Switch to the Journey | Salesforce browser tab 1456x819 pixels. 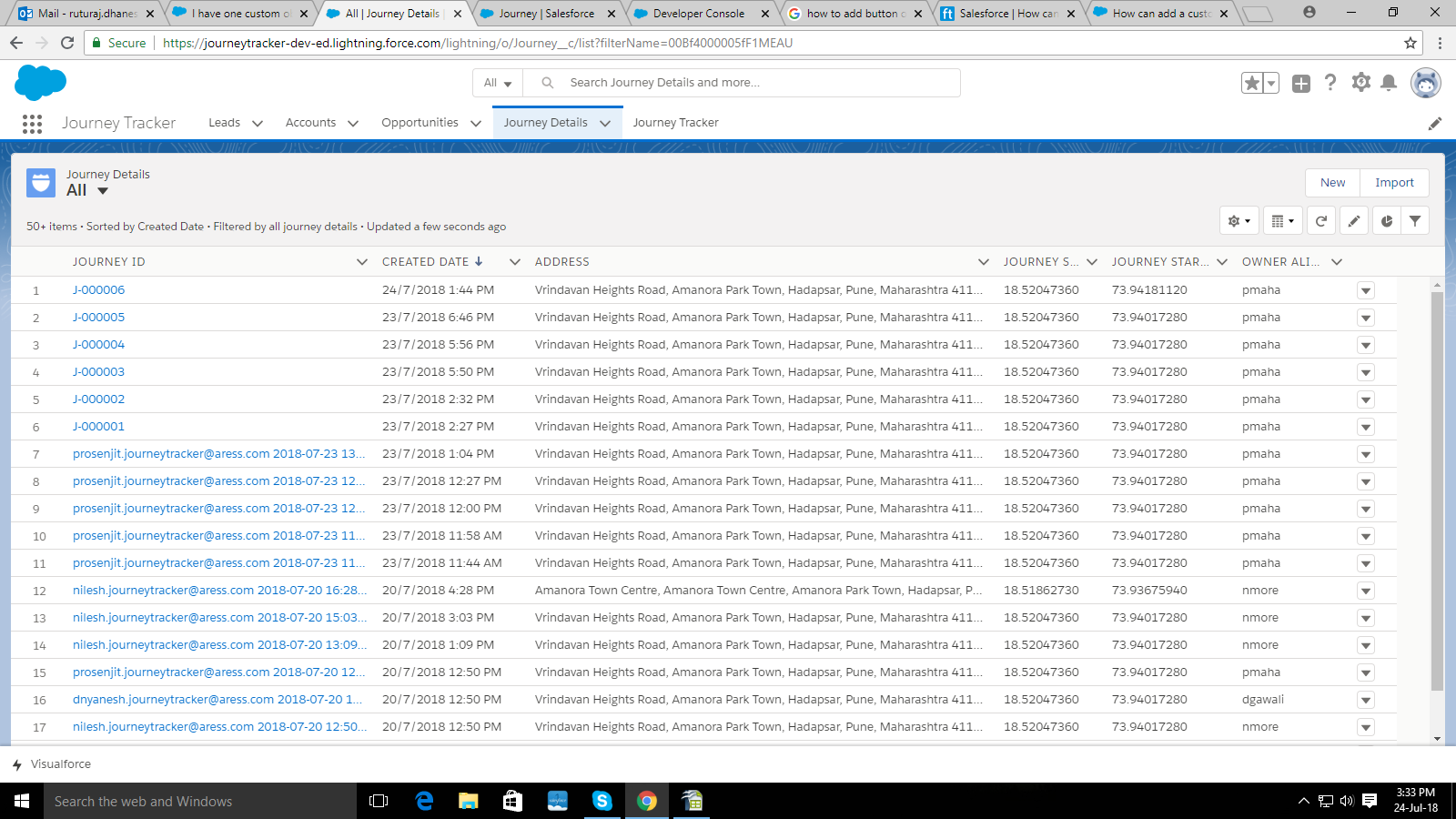[x=546, y=14]
